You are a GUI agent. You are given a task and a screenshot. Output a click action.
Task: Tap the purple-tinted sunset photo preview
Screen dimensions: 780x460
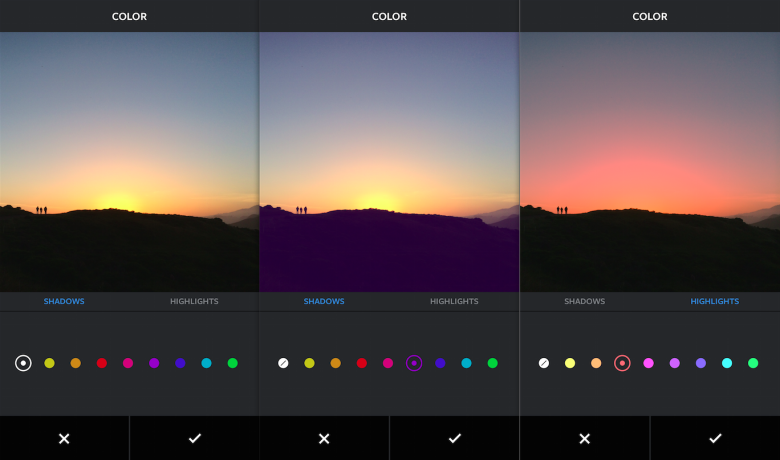point(389,160)
